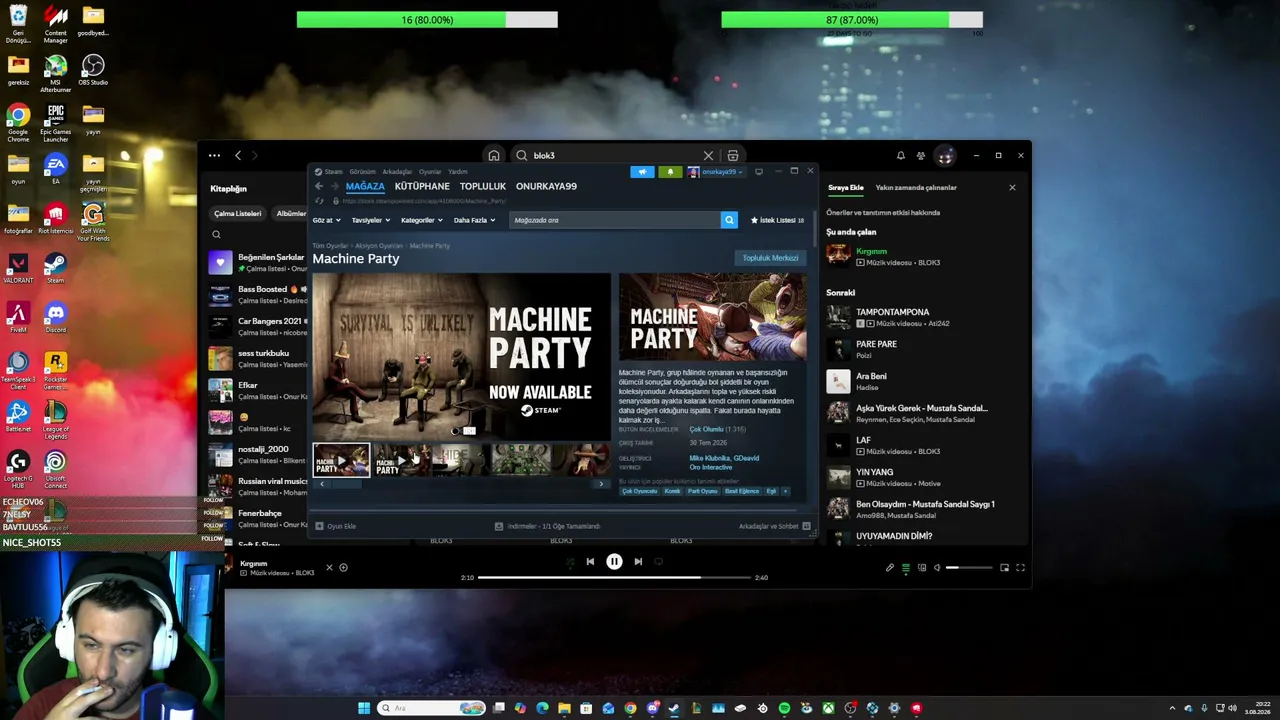Close the Spotify queue panel
The image size is (1280, 720).
pos(1012,187)
